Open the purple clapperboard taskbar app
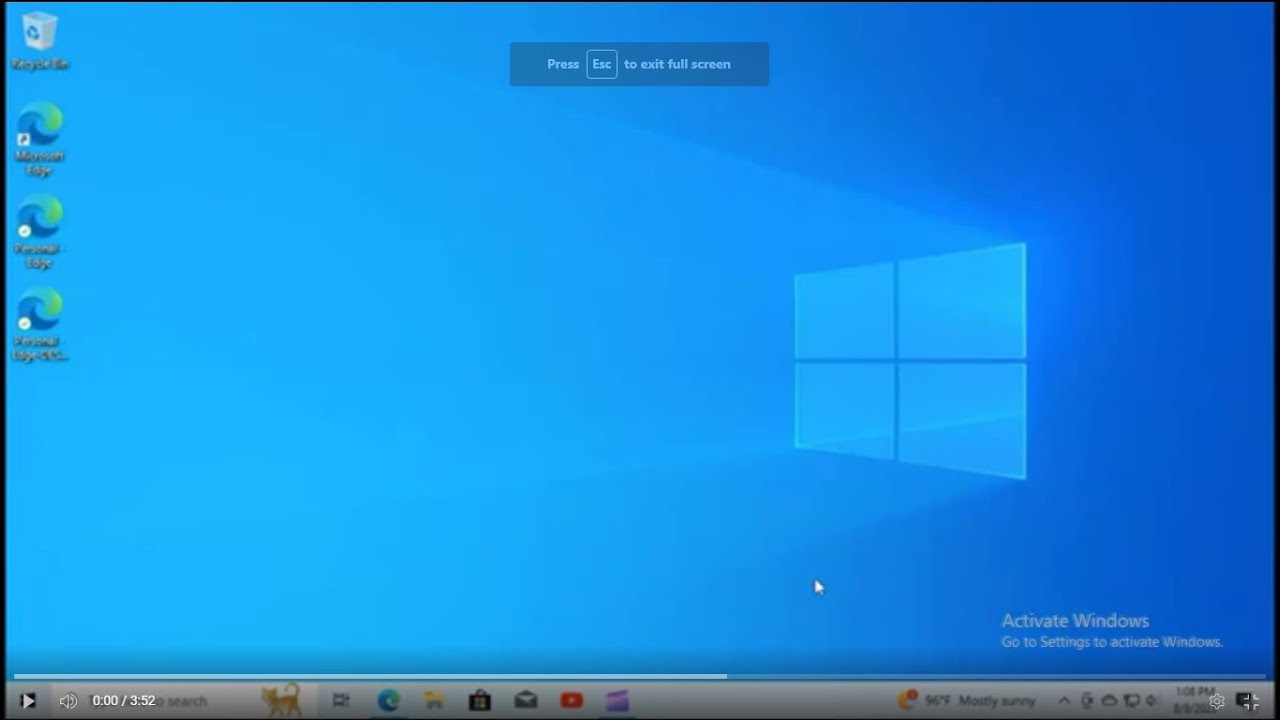This screenshot has width=1280, height=720. tap(618, 701)
